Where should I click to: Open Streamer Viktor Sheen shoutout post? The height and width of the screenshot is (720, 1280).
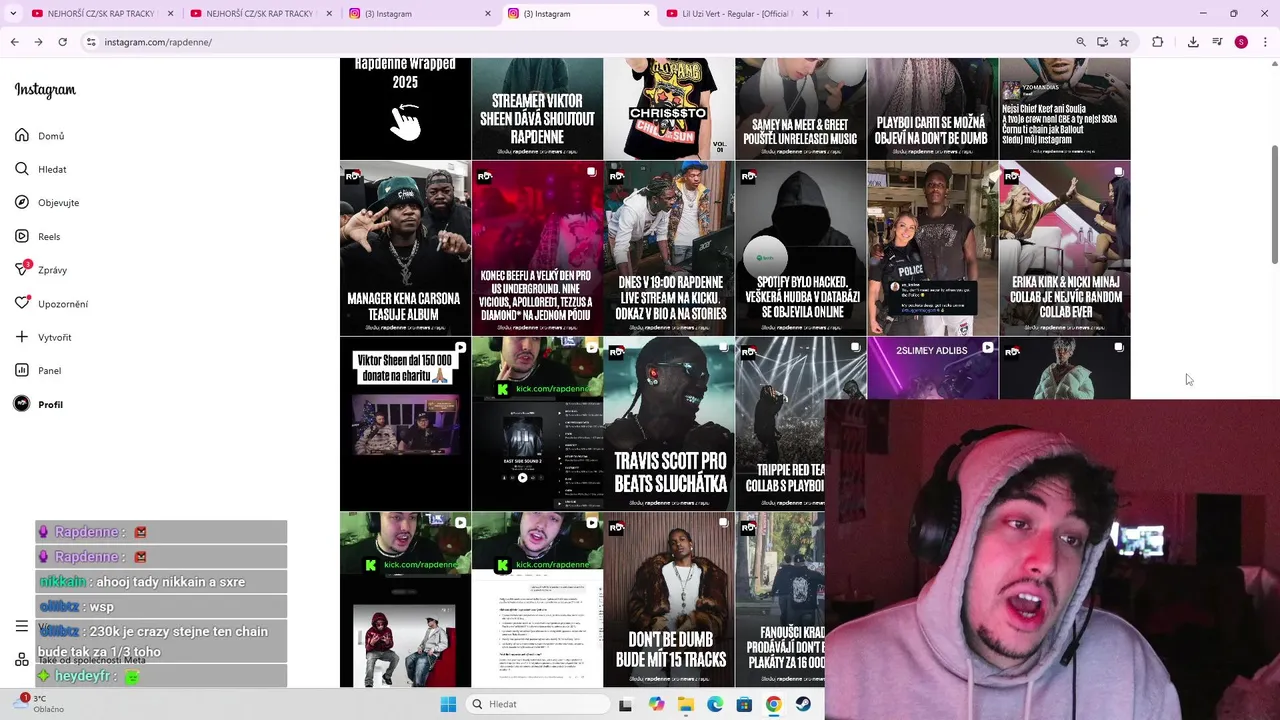pos(537,109)
